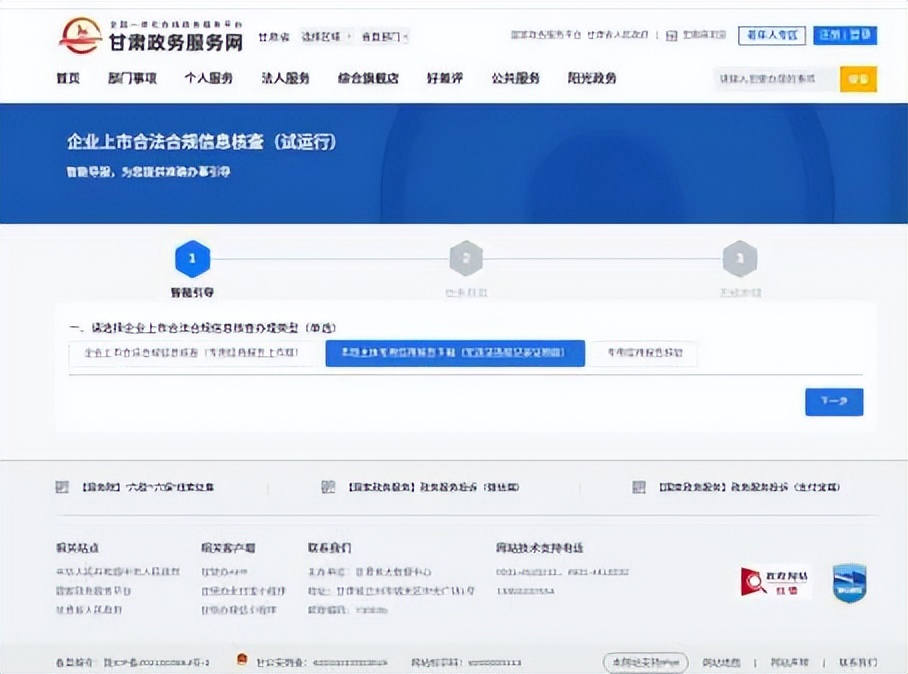Click the 老年人专区 button
The width and height of the screenshot is (908, 674).
tap(771, 36)
